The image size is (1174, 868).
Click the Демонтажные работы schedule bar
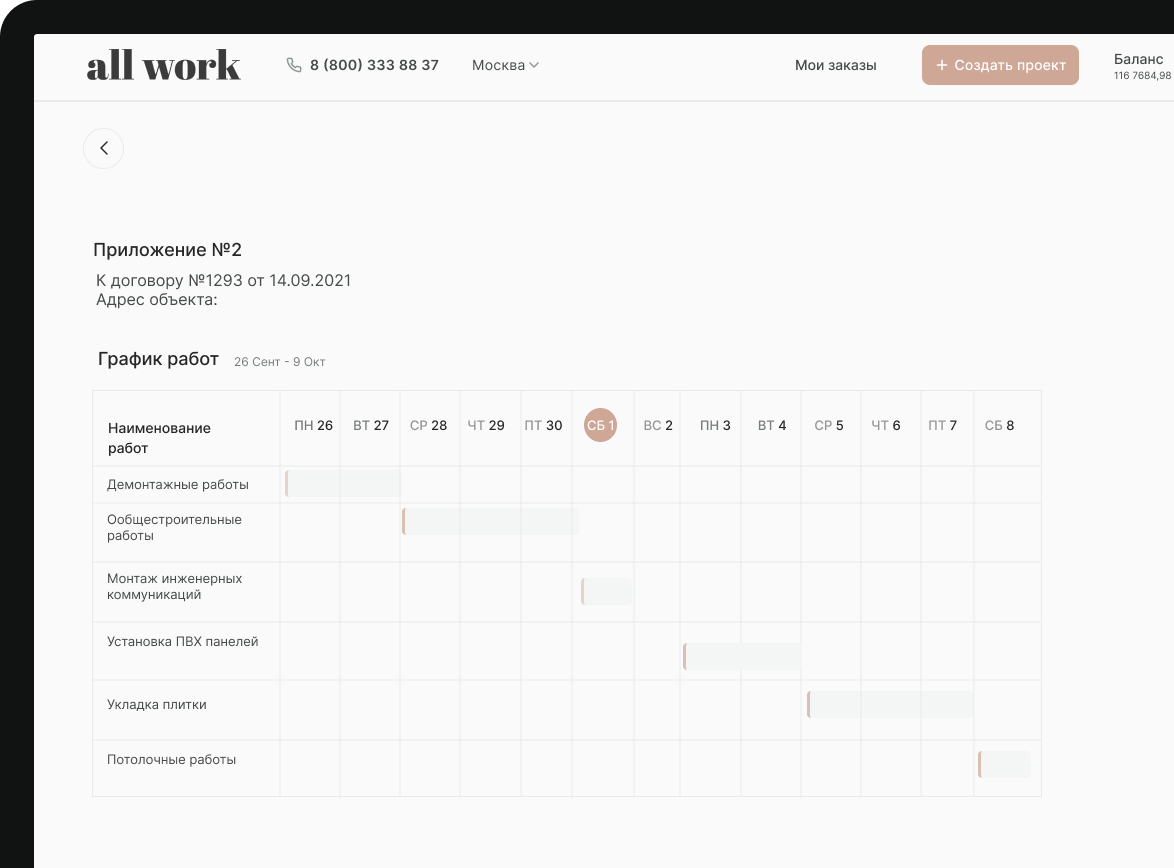[343, 484]
